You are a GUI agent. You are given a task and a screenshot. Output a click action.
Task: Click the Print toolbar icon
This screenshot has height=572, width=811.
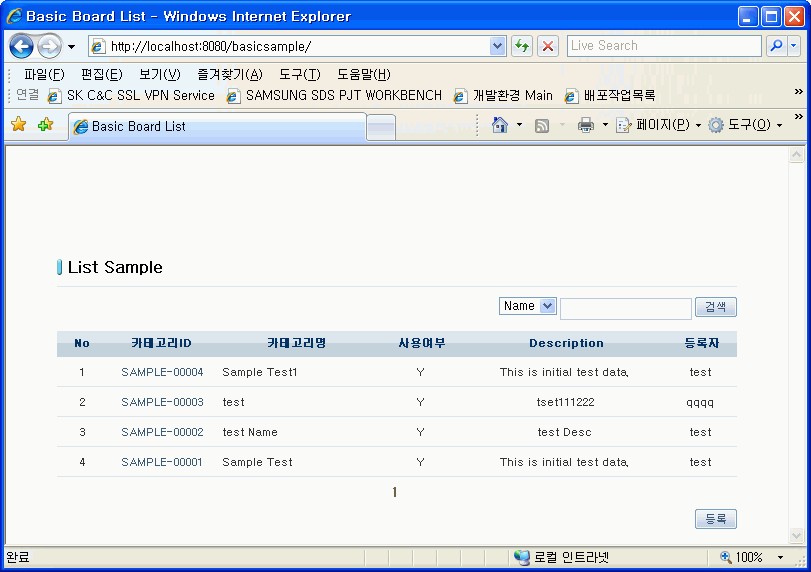(x=586, y=125)
